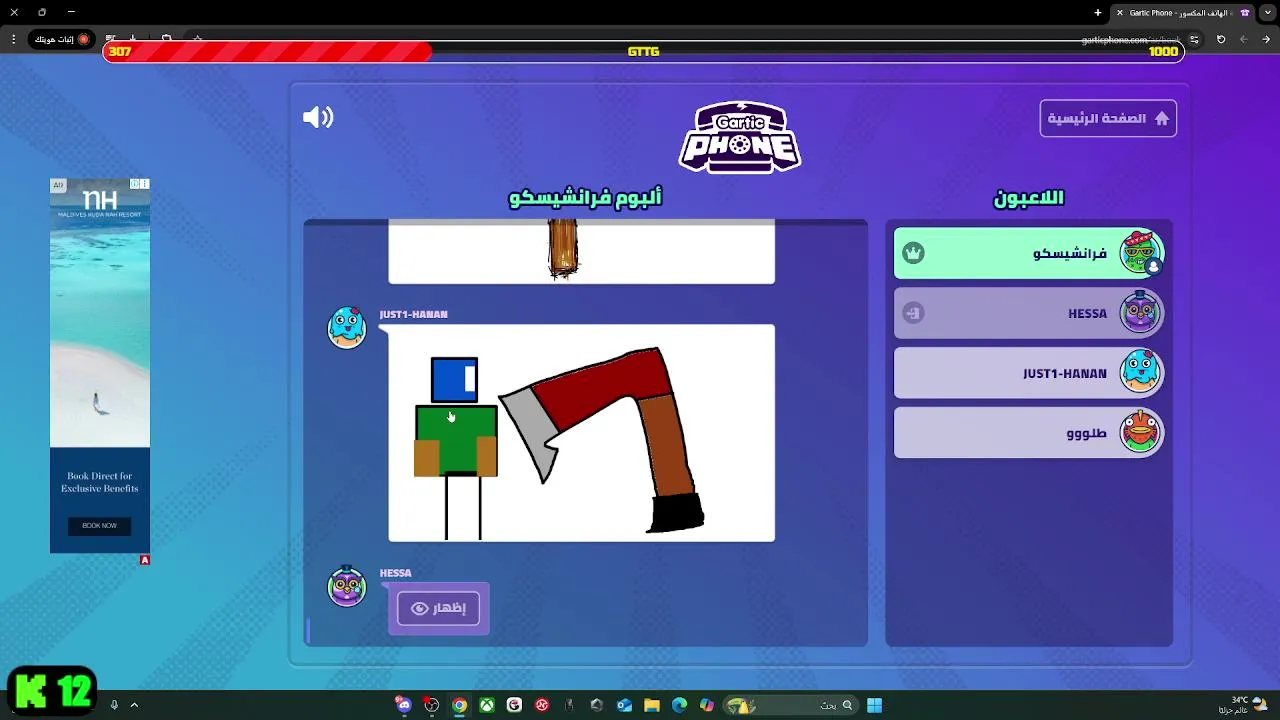Open File Explorer in the taskbar
This screenshot has width=1280, height=720.
tap(652, 705)
